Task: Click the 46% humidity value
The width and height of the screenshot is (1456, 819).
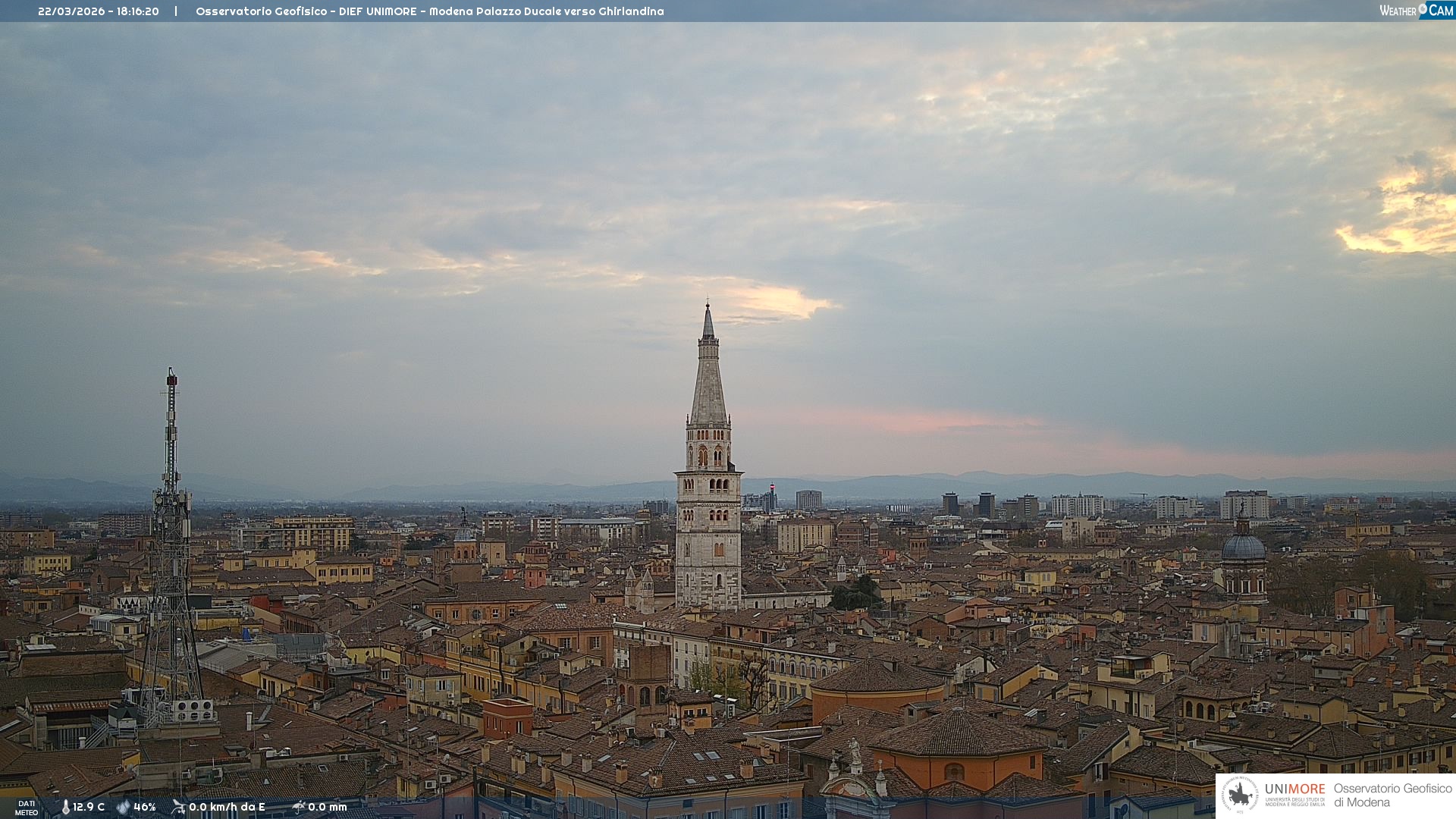Action: (x=144, y=808)
